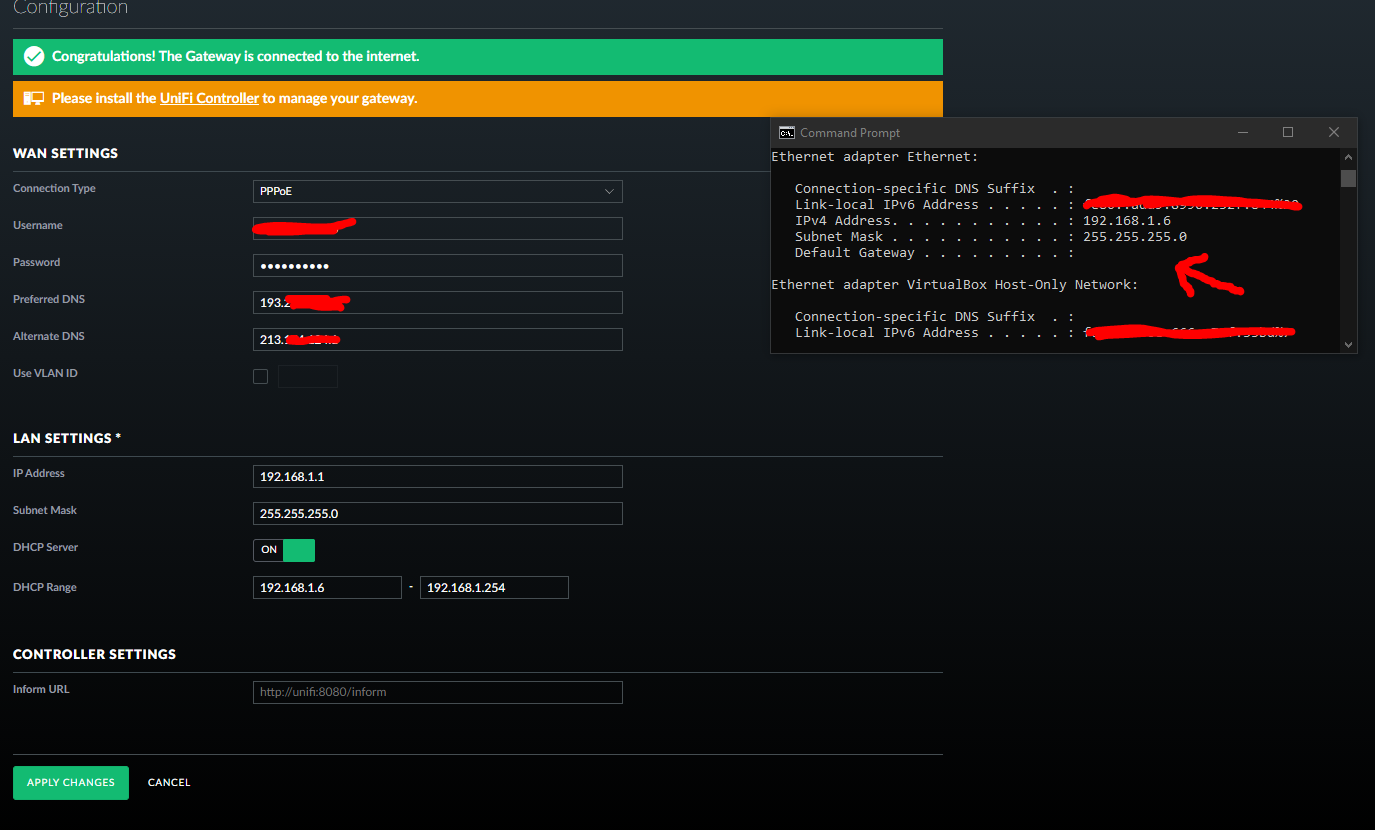Viewport: 1375px width, 830px height.
Task: Click the Command Prompt window icon
Action: (787, 133)
